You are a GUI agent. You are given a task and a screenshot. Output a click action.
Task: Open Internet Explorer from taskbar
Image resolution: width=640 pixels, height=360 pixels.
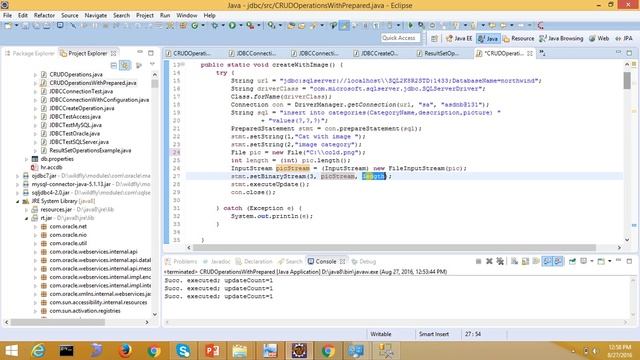pyautogui.click(x=38, y=351)
